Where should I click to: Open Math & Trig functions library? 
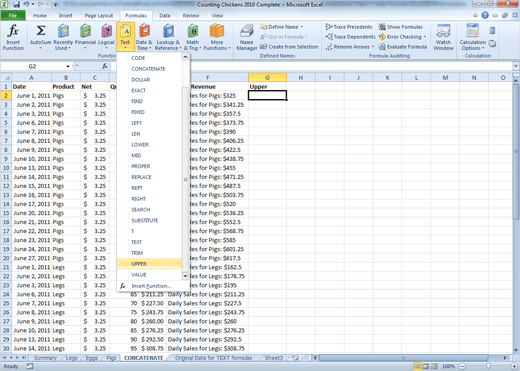point(192,37)
